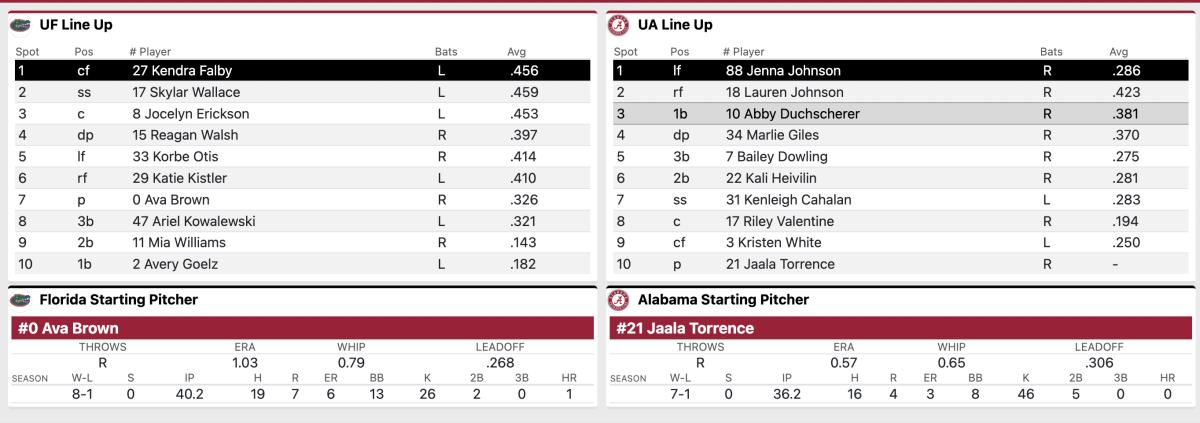Click Alabama logo beside UA Line Up

click(619, 25)
